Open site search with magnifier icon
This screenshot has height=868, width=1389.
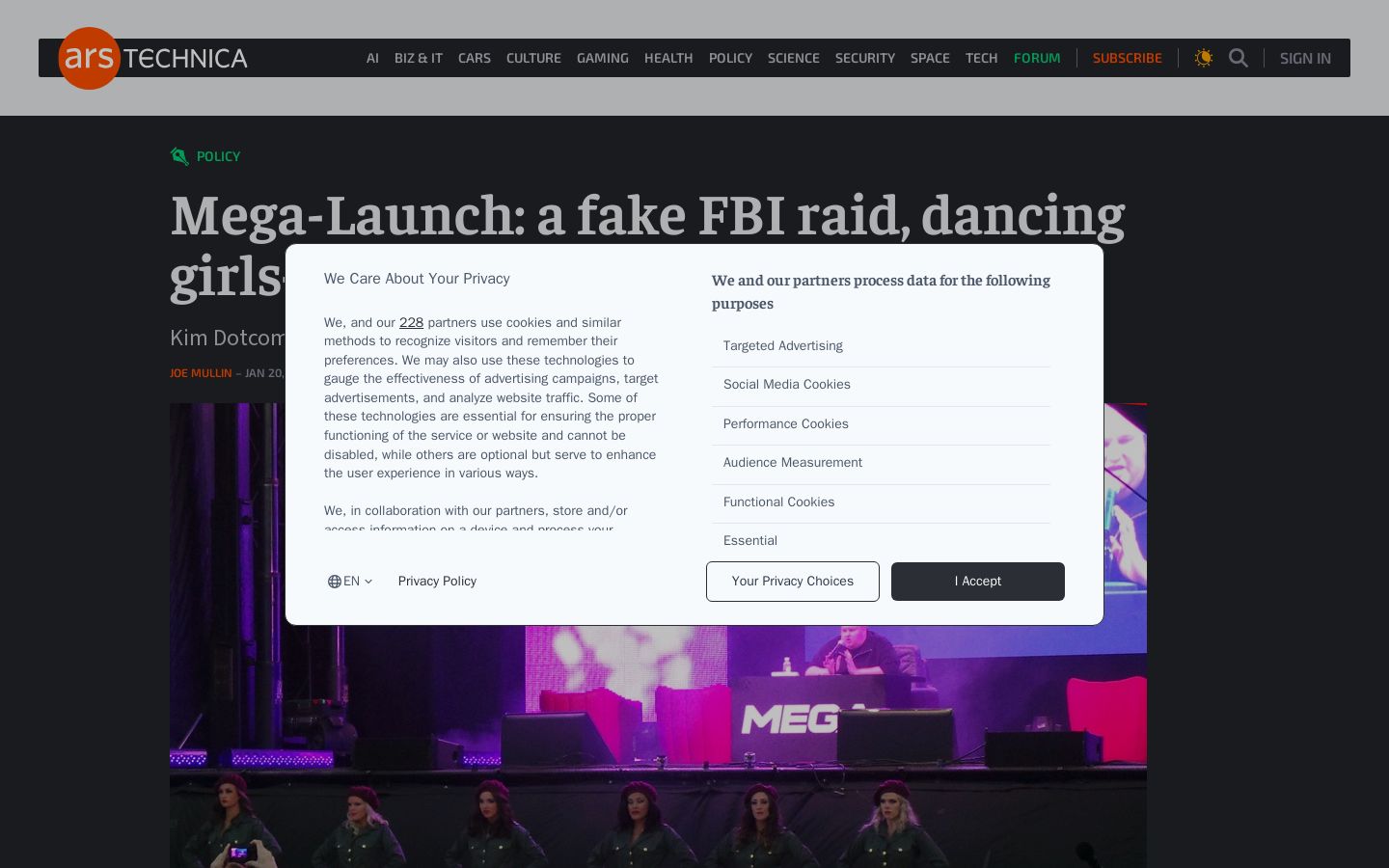pyautogui.click(x=1239, y=58)
